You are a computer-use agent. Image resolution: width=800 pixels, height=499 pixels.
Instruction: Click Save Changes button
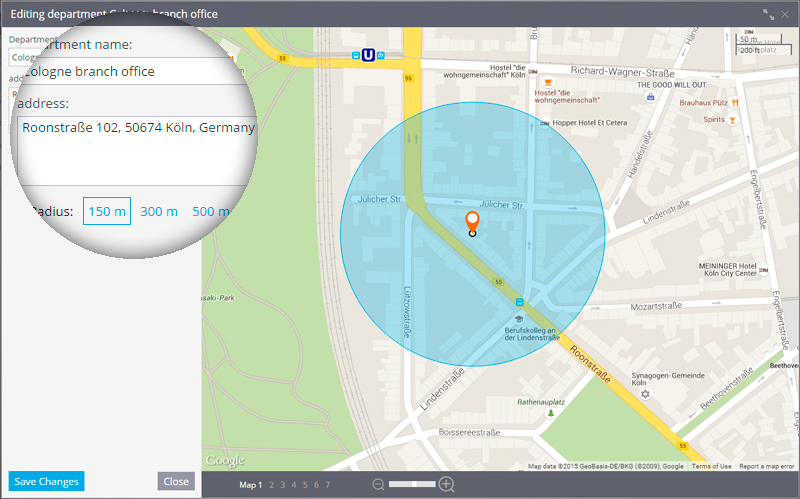(46, 481)
